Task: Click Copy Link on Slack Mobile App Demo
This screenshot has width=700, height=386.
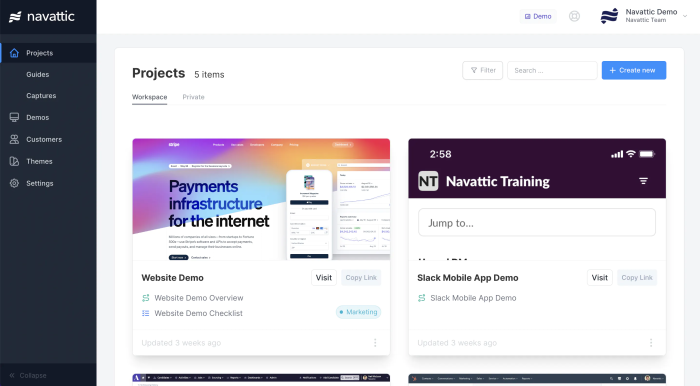Action: [637, 278]
